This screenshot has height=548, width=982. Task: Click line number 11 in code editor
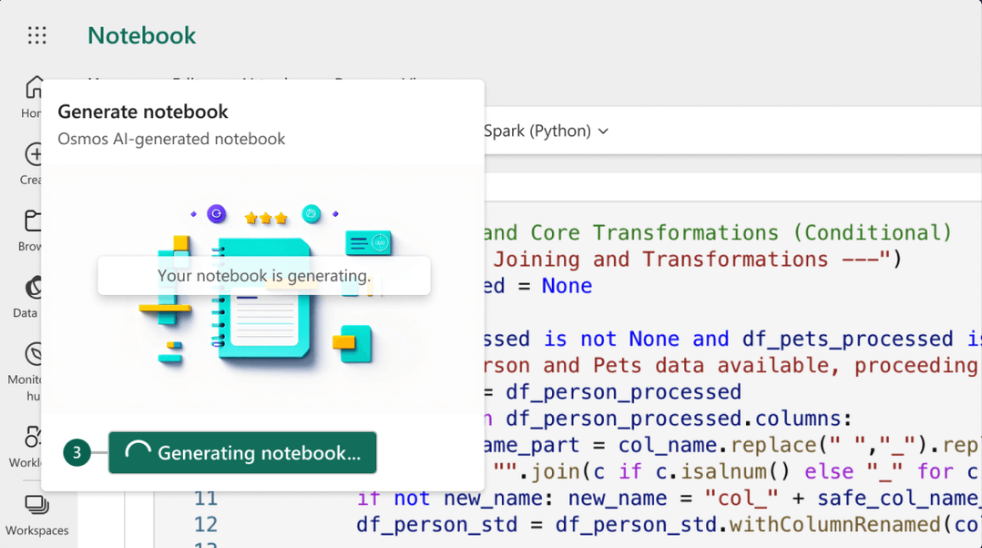205,499
